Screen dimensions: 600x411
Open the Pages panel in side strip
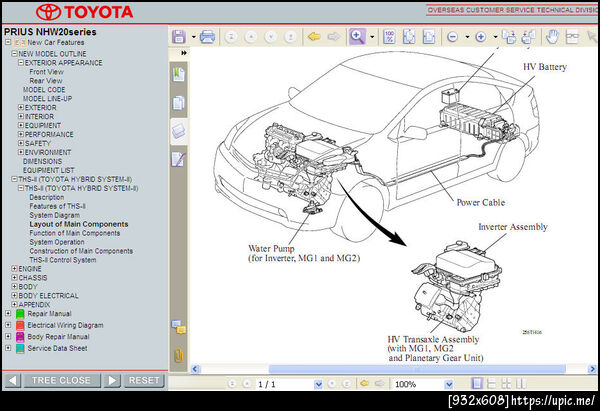coord(178,102)
